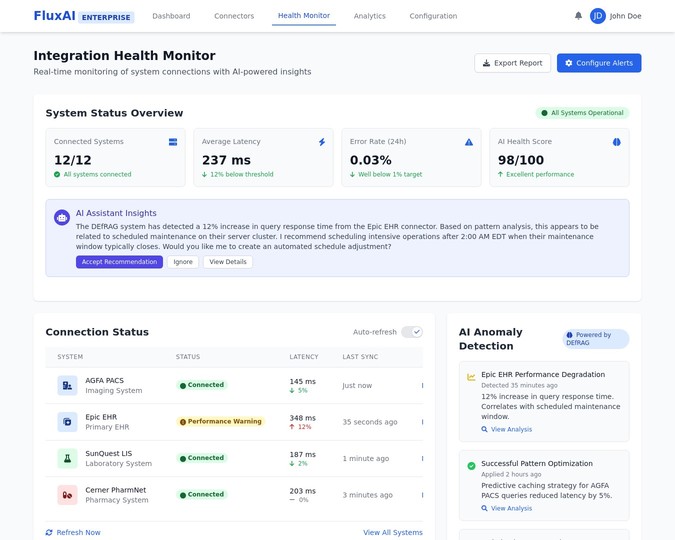
Task: Open the Dashboard tab
Action: [171, 16]
